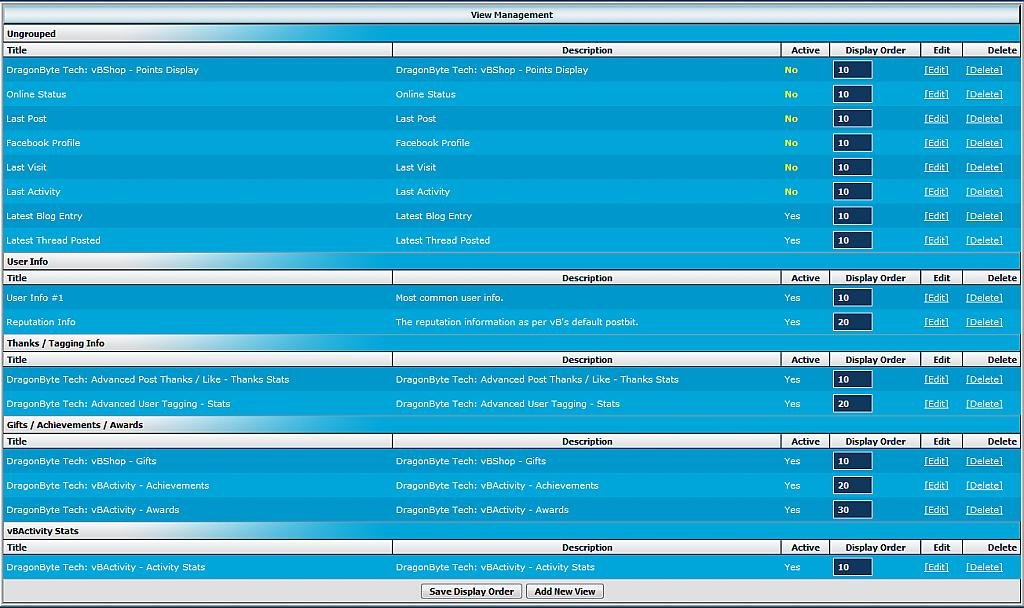Delete the Facebook Profile view
This screenshot has width=1024, height=608.
pos(984,143)
